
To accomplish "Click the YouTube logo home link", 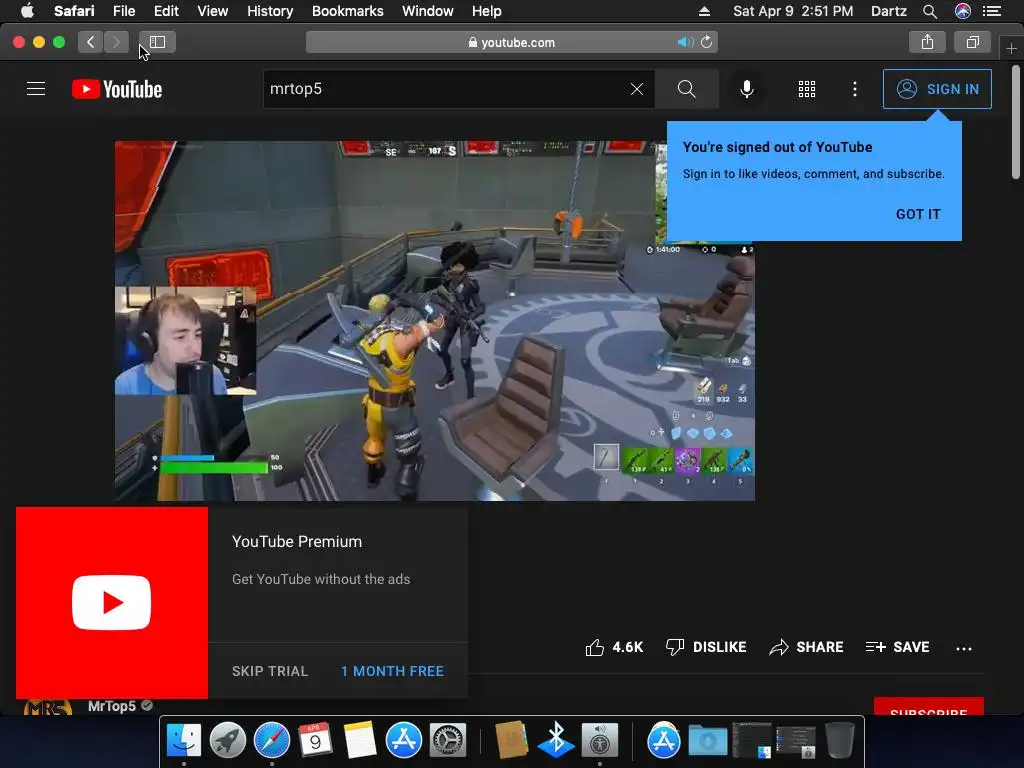I will pyautogui.click(x=117, y=89).
